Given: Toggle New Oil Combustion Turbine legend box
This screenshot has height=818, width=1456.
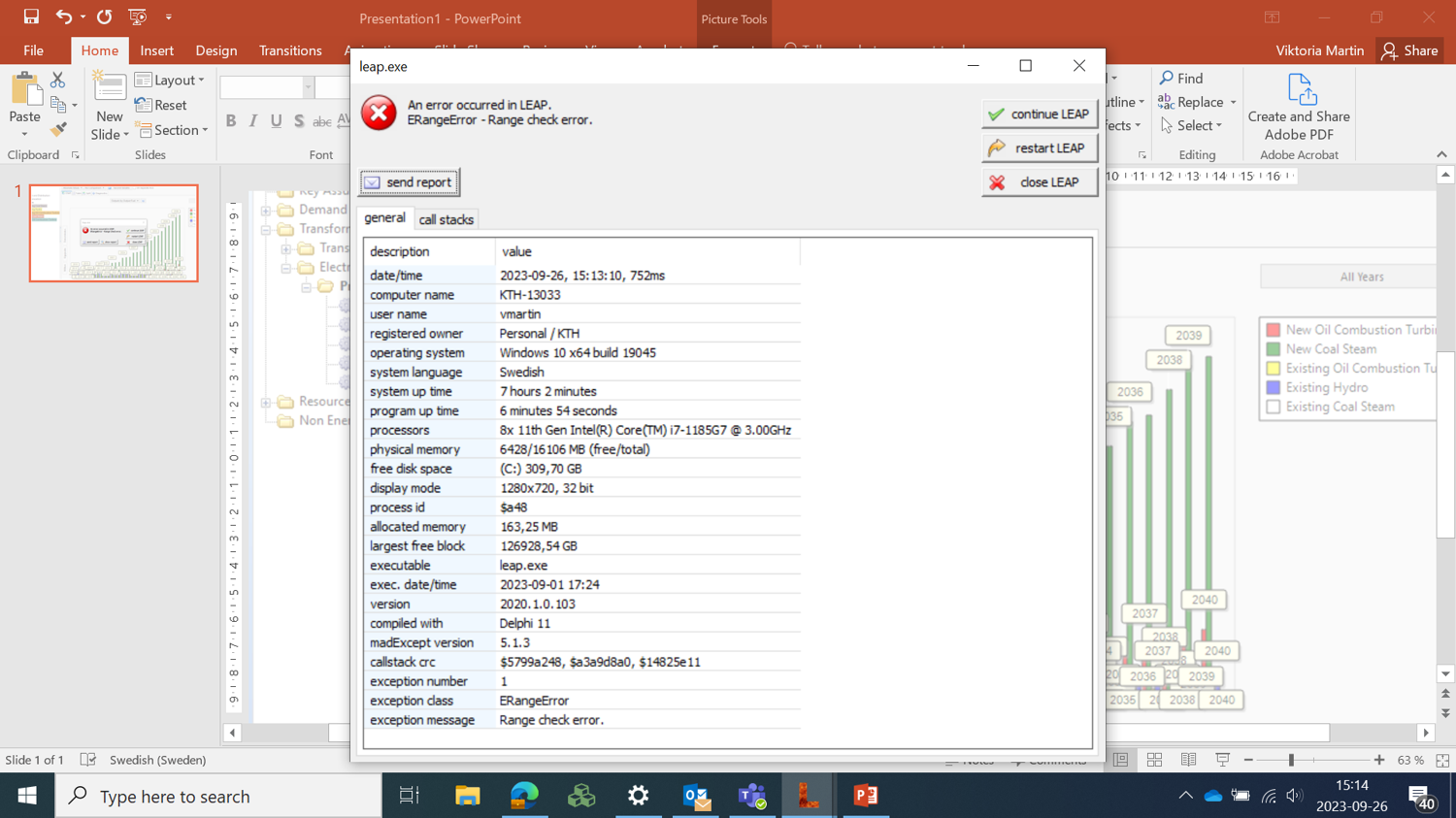Looking at the screenshot, I should 1274,330.
